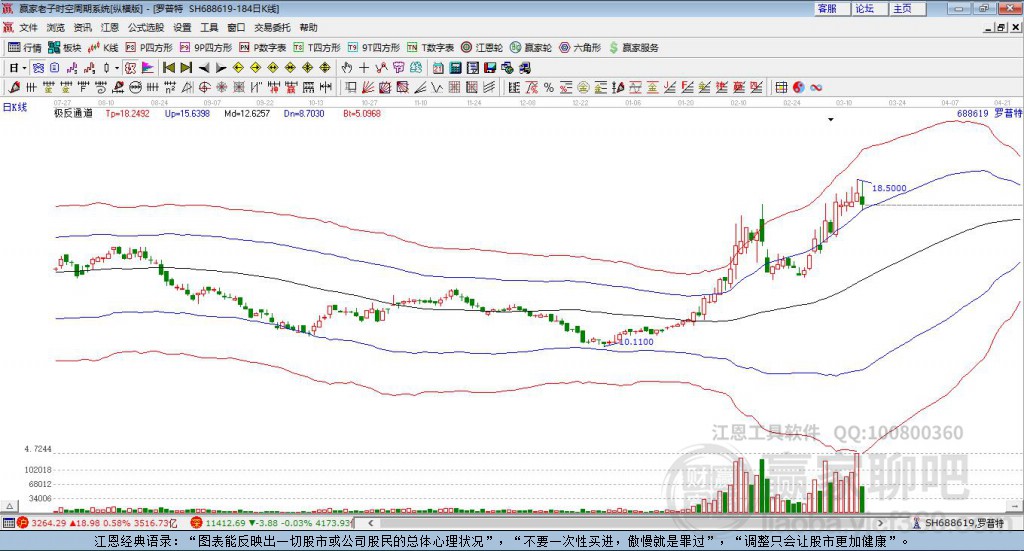Click the percent sign tool icon

click(x=549, y=87)
